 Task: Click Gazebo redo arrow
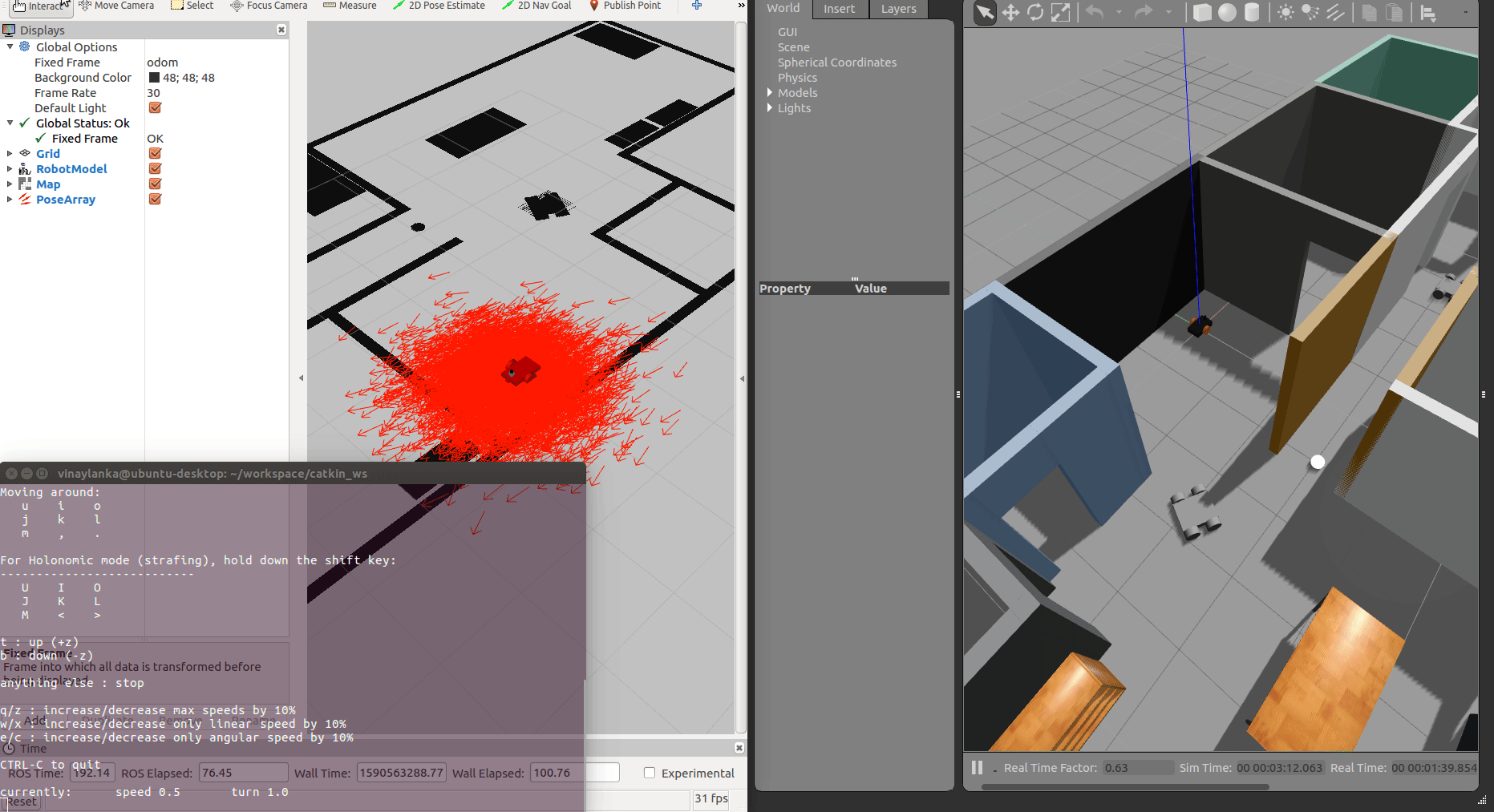point(1144,13)
